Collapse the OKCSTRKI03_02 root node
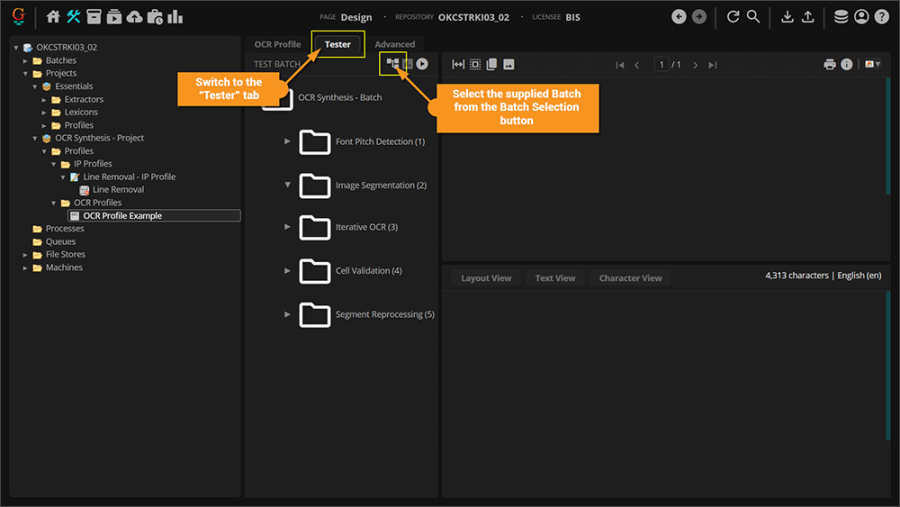This screenshot has width=900, height=507. pyautogui.click(x=16, y=48)
